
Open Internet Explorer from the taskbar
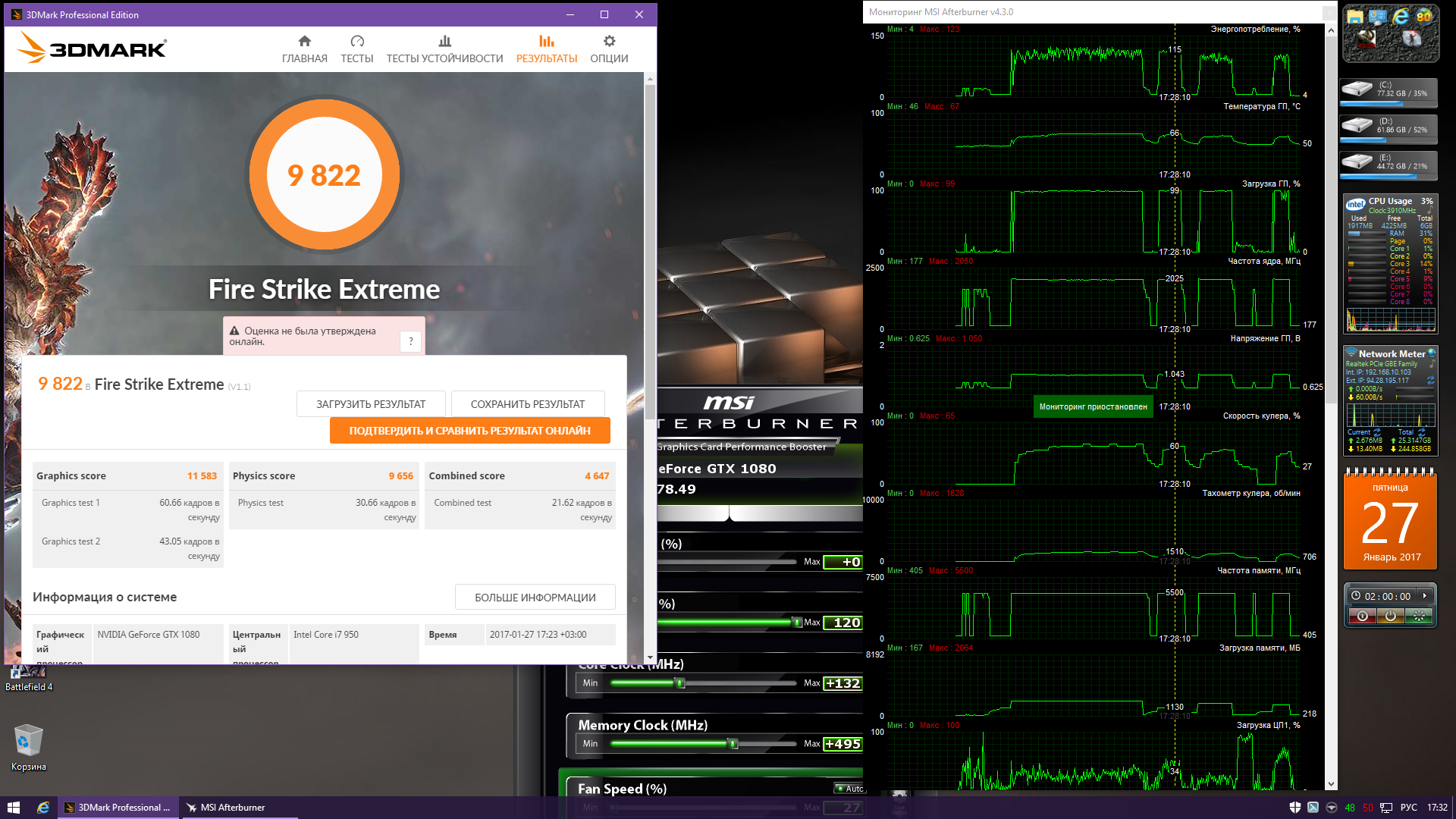point(43,808)
